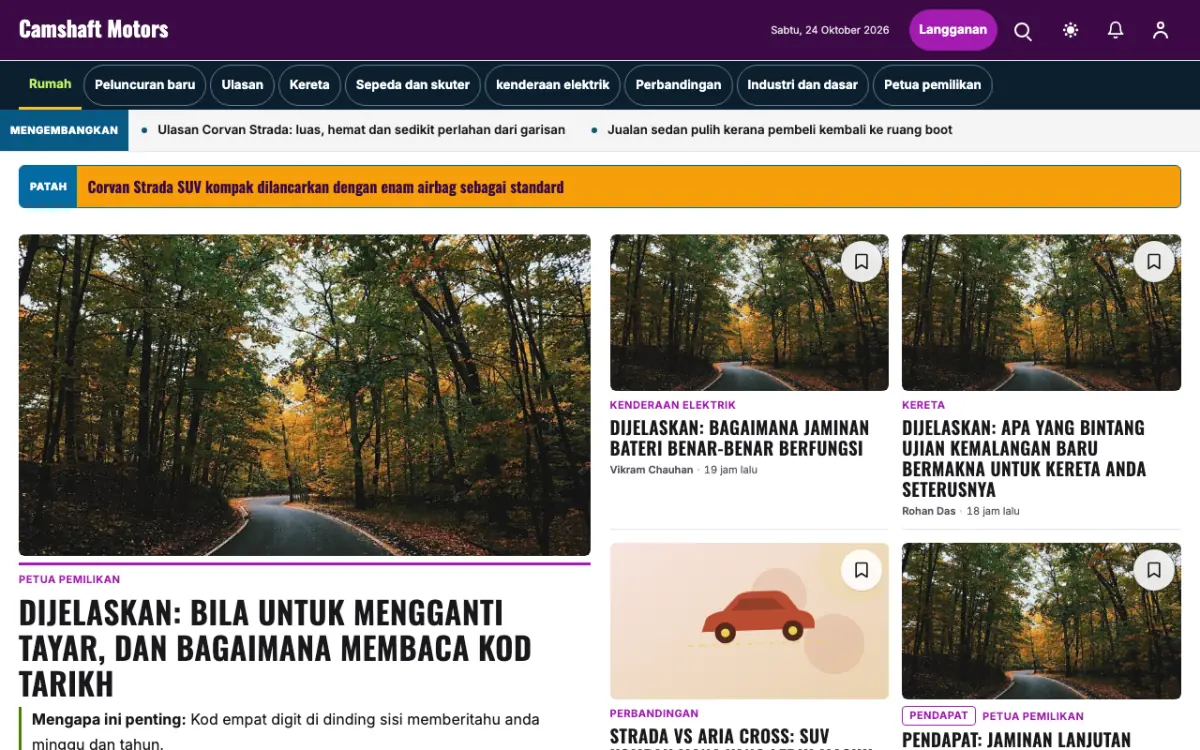Open Industri dan dasar tab
This screenshot has width=1200, height=750.
point(802,85)
